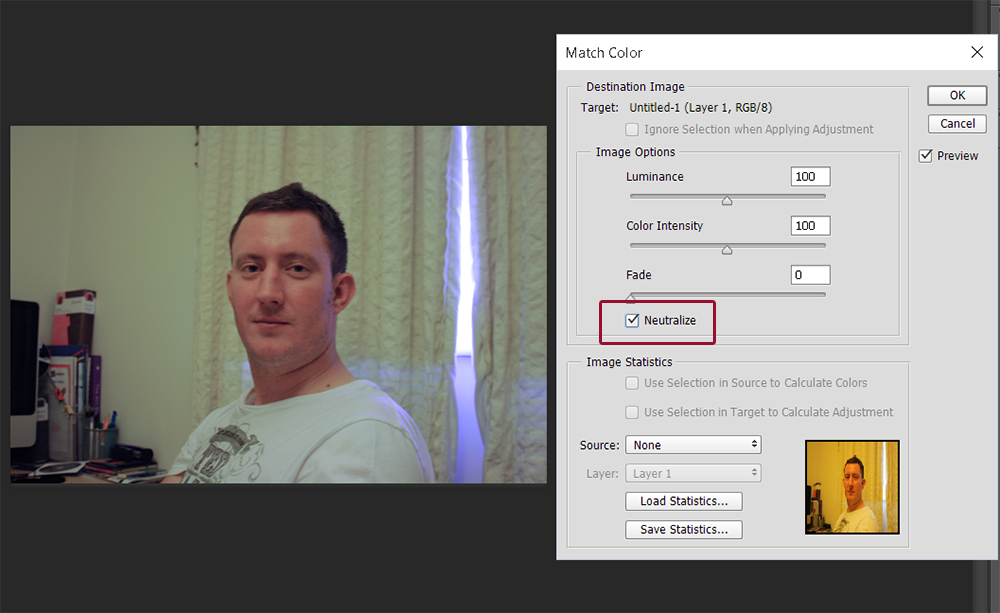Viewport: 1000px width, 613px height.
Task: Close the Match Color dialog
Action: point(977,52)
